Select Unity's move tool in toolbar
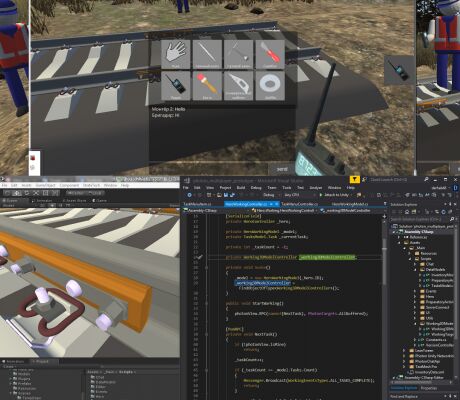Image resolution: width=460 pixels, height=400 pixels. [17, 193]
